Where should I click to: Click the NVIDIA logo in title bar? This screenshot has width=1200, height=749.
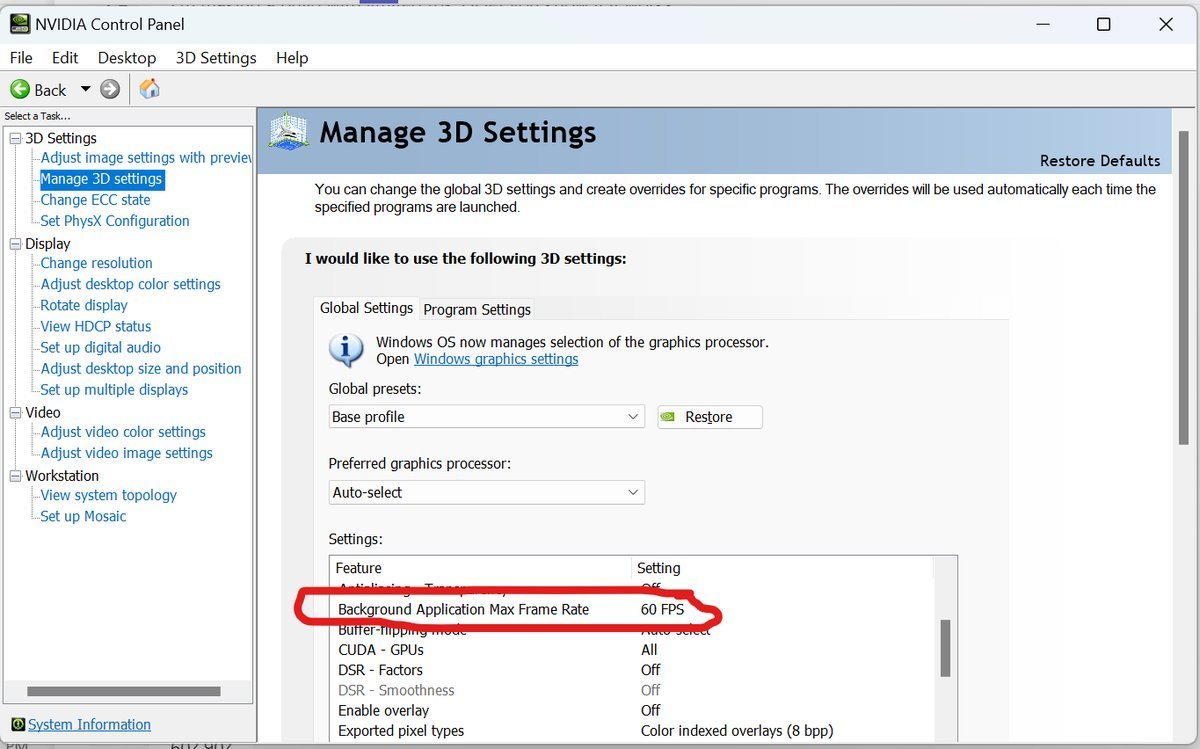[19, 24]
